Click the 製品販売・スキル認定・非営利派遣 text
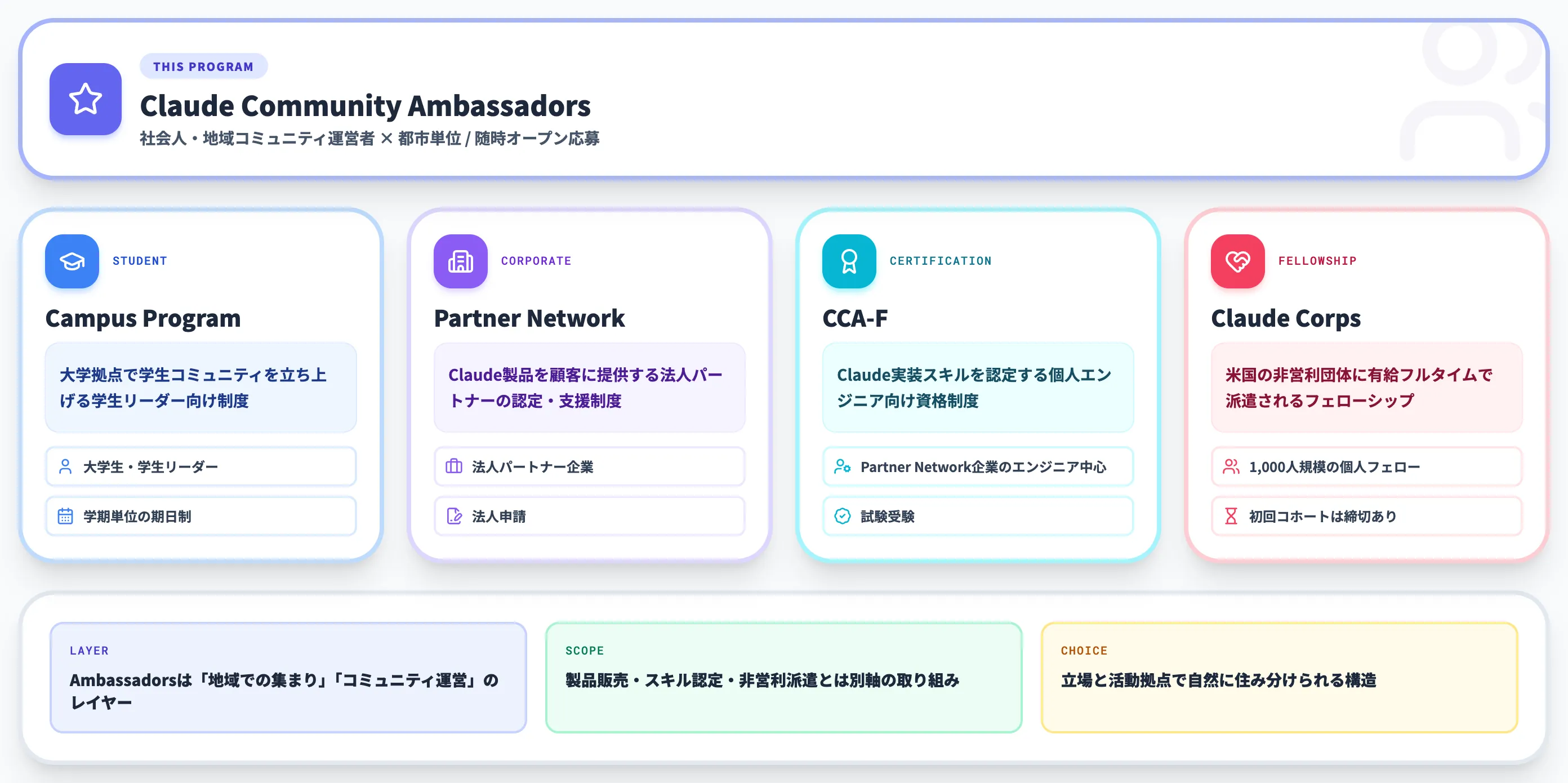Screen dimensions: 1568x783 coord(762,680)
